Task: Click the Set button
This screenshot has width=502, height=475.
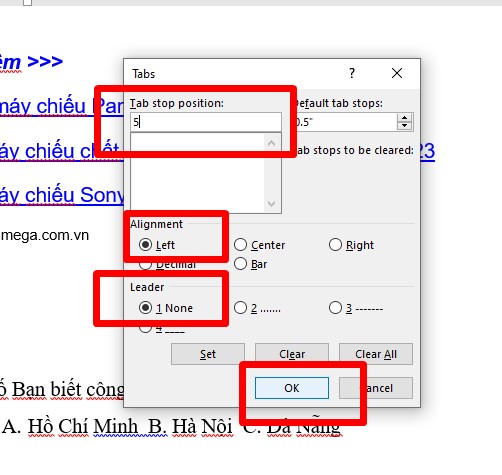Action: (x=208, y=354)
